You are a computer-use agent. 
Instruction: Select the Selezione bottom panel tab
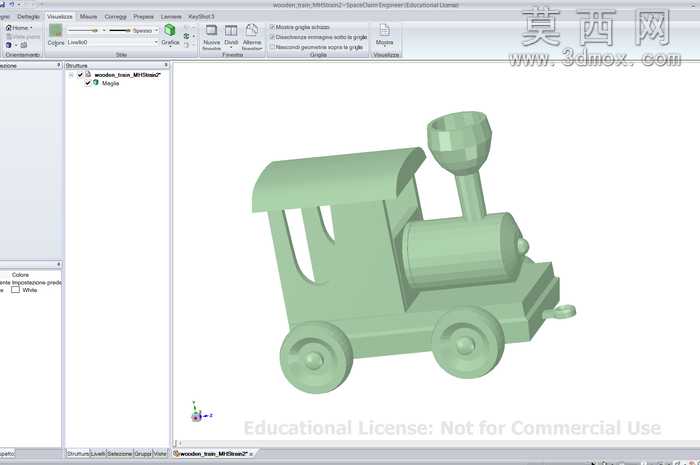pos(120,453)
